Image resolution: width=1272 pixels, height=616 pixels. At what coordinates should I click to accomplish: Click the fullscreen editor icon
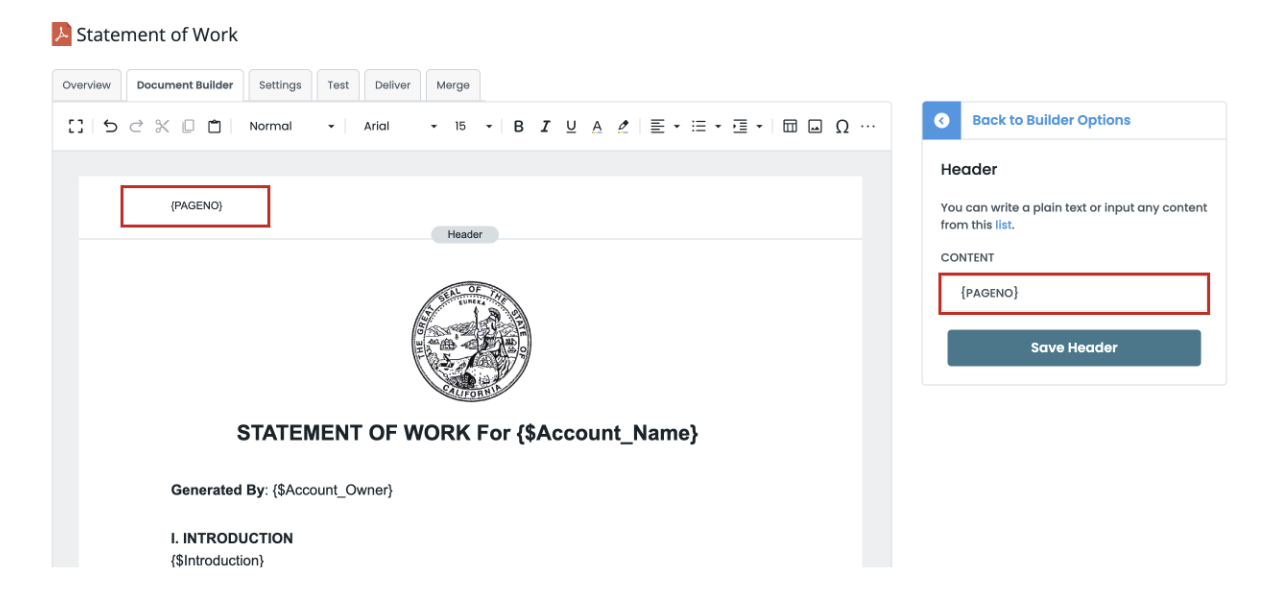click(76, 126)
